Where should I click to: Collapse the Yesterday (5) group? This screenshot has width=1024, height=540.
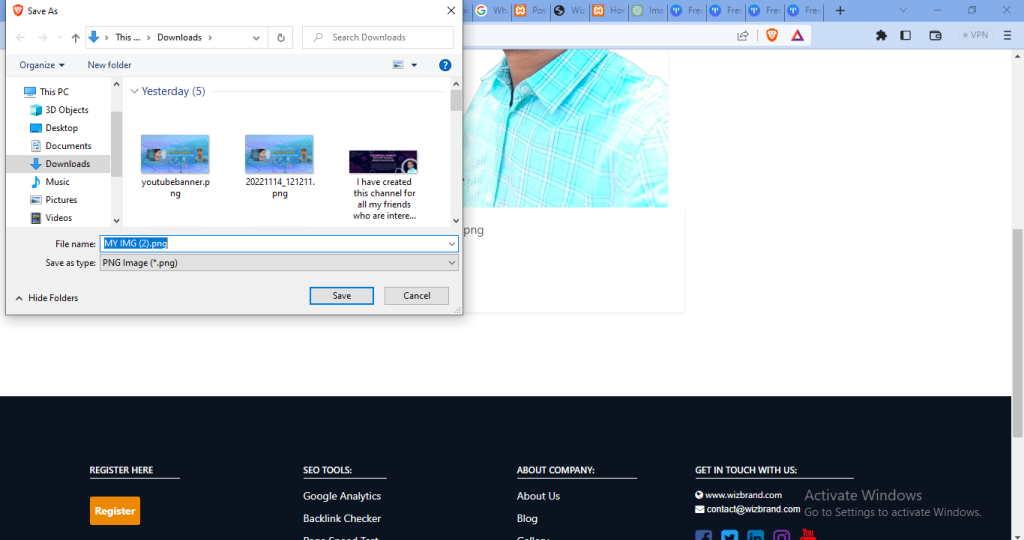pos(134,91)
